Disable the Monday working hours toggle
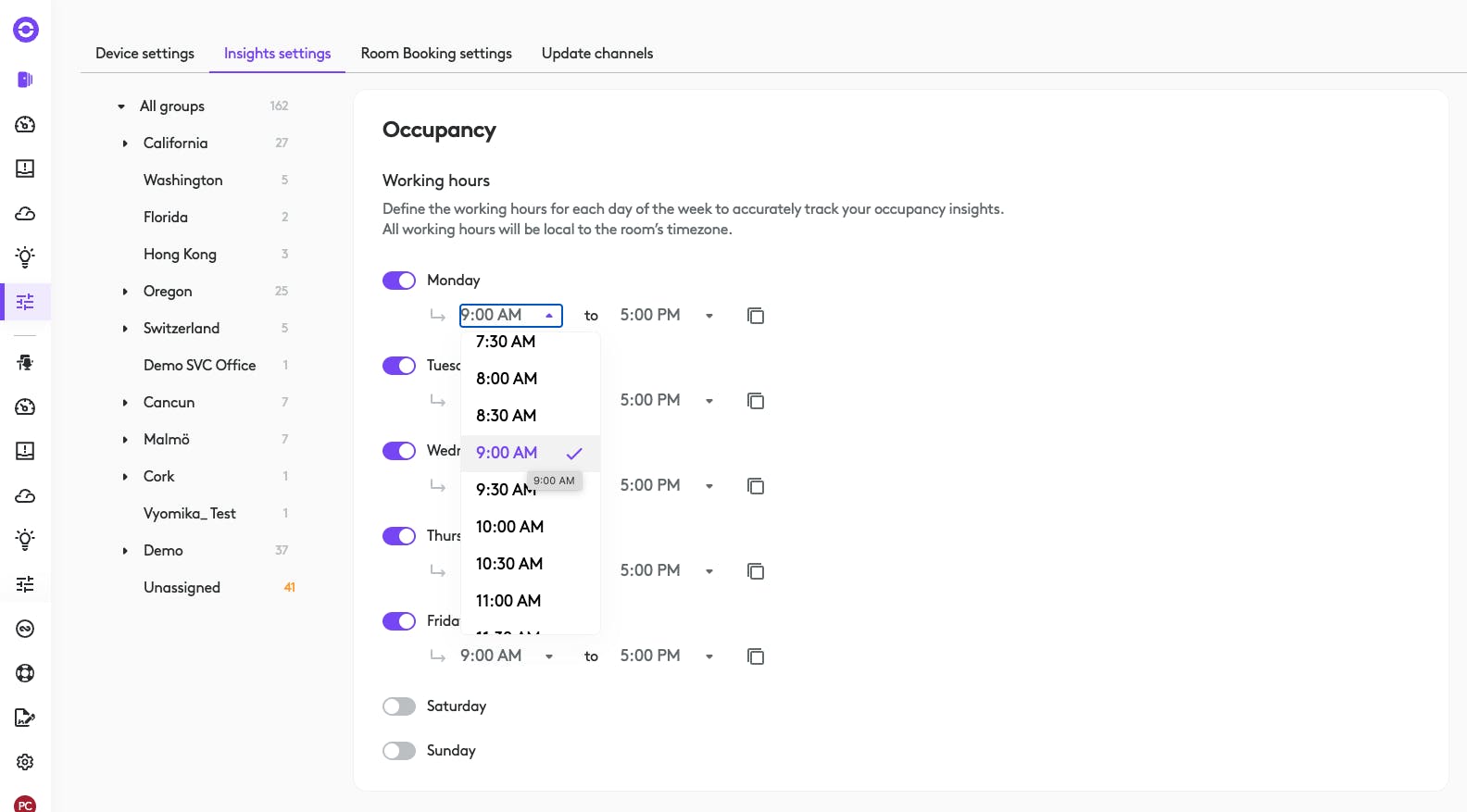 coord(399,281)
